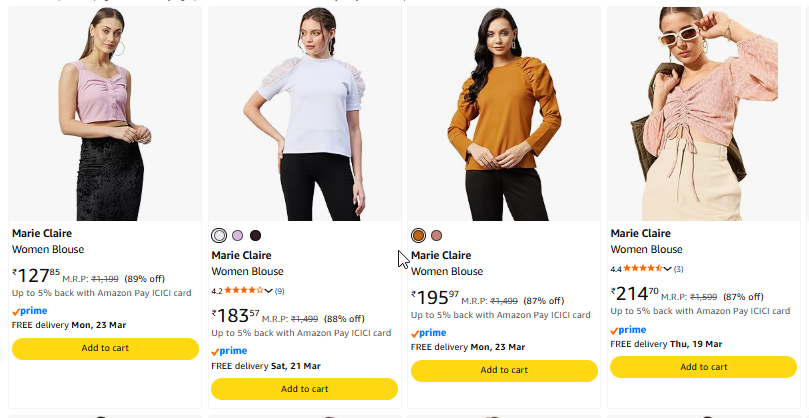
Task: Click the Prime badge under the ₹127 blouse
Action: coord(29,311)
